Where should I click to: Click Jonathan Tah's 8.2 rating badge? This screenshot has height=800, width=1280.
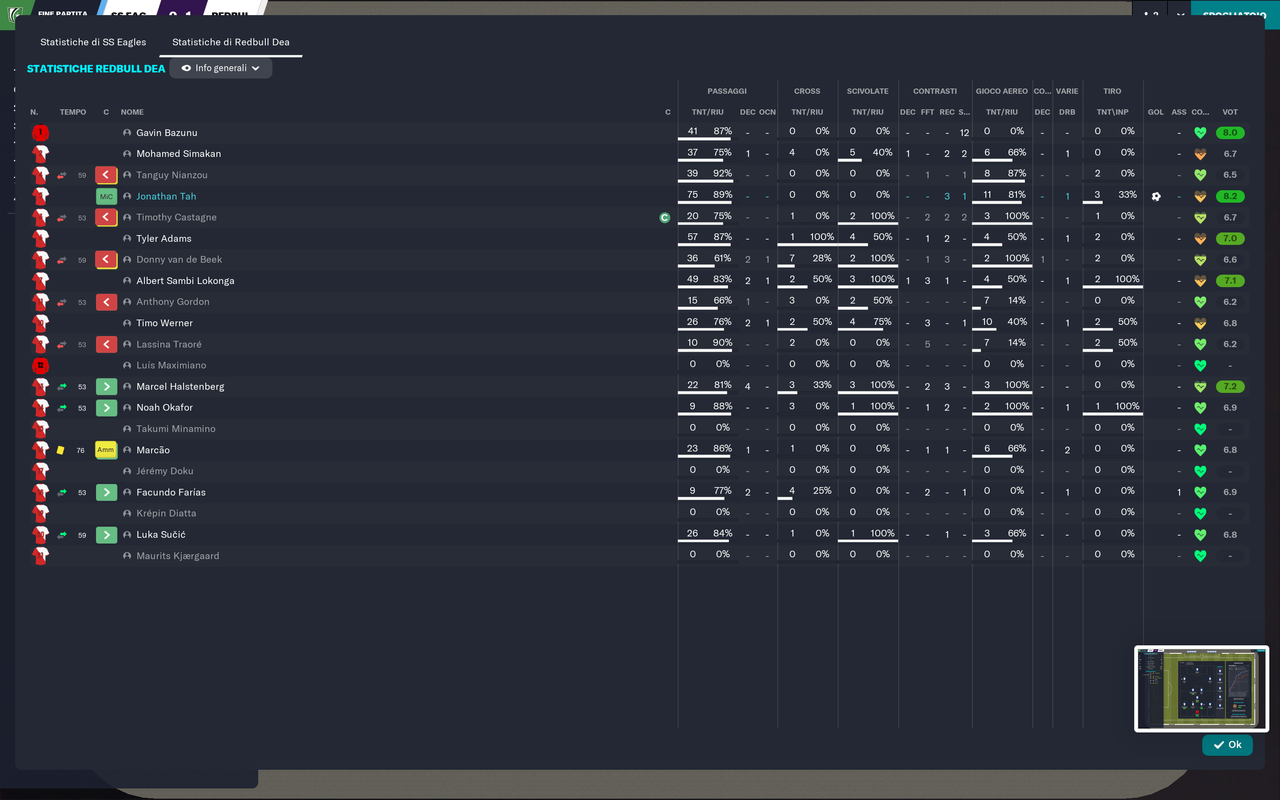pyautogui.click(x=1230, y=196)
